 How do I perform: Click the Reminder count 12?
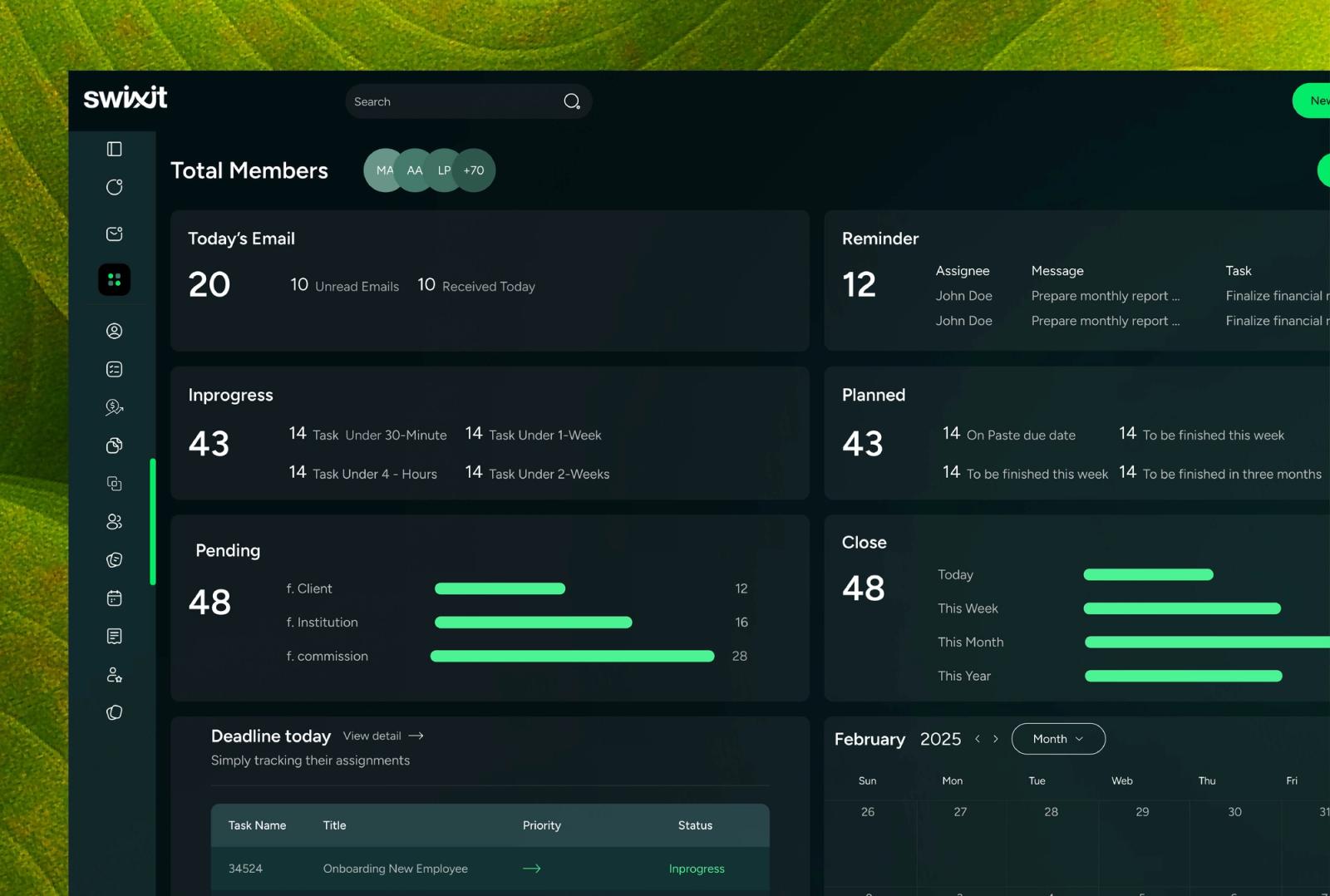coord(859,285)
